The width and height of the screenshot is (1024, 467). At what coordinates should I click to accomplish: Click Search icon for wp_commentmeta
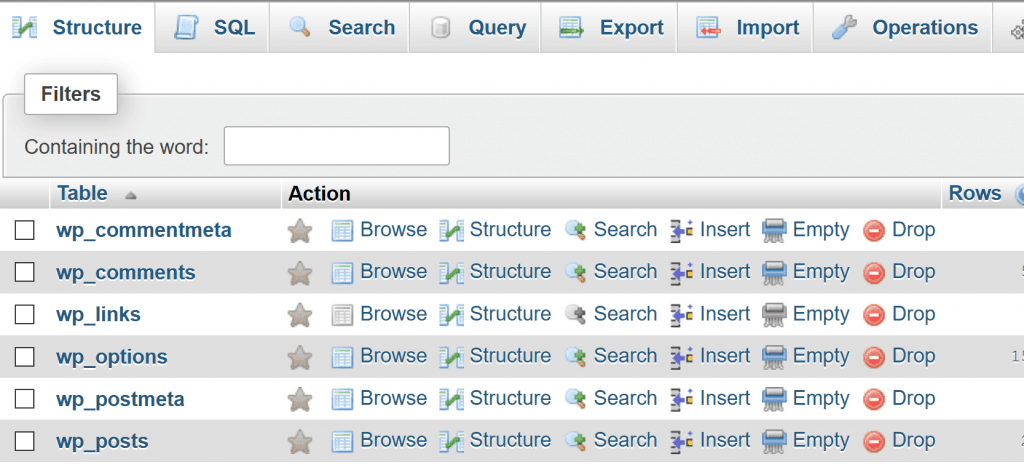click(575, 231)
